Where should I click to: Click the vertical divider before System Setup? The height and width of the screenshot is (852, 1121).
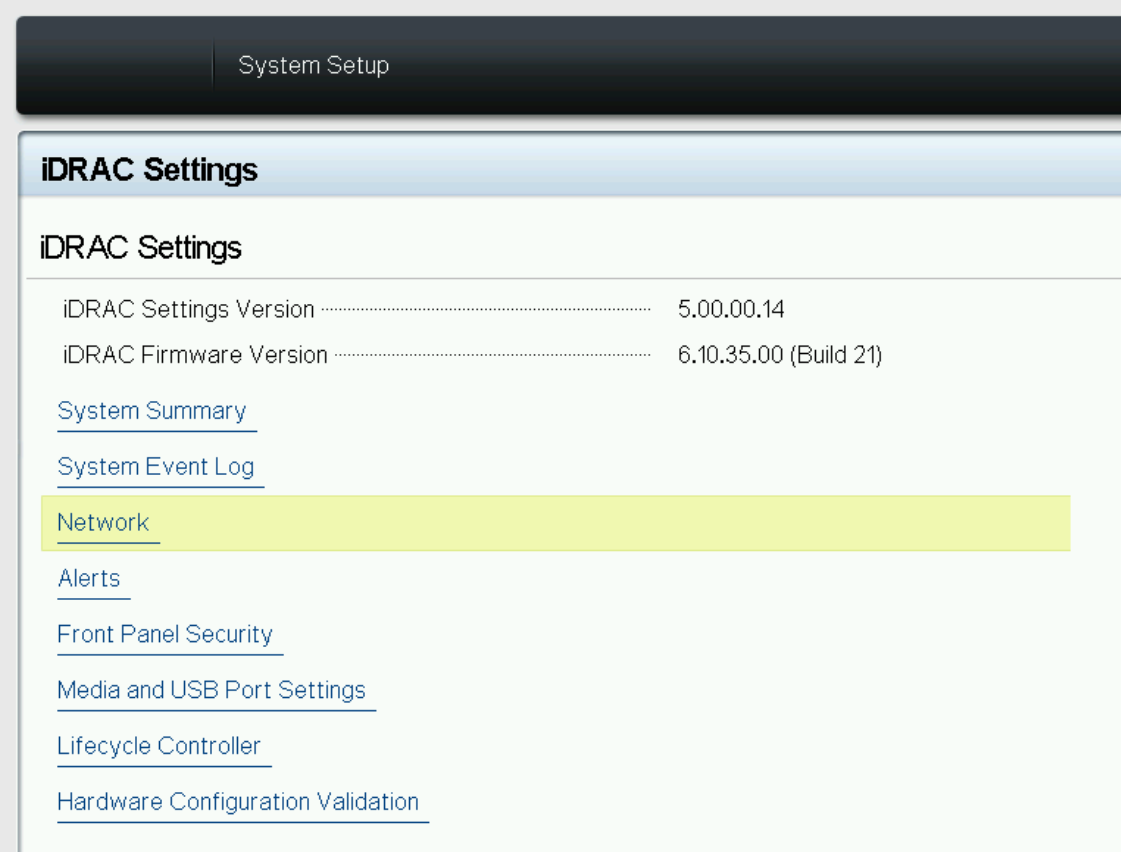pyautogui.click(x=213, y=65)
